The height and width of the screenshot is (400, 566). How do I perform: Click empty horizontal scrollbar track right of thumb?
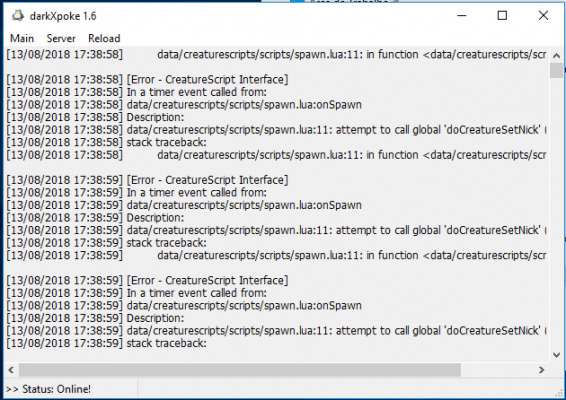(x=498, y=370)
